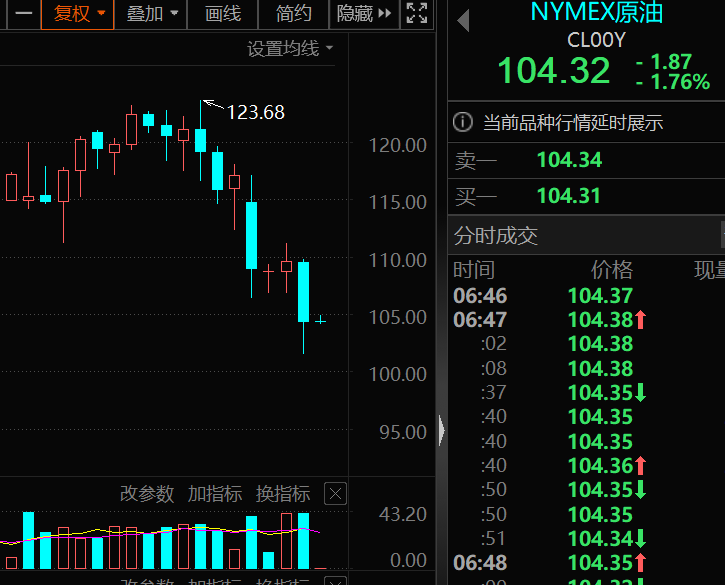Click the 分时成交 section header

(496, 236)
